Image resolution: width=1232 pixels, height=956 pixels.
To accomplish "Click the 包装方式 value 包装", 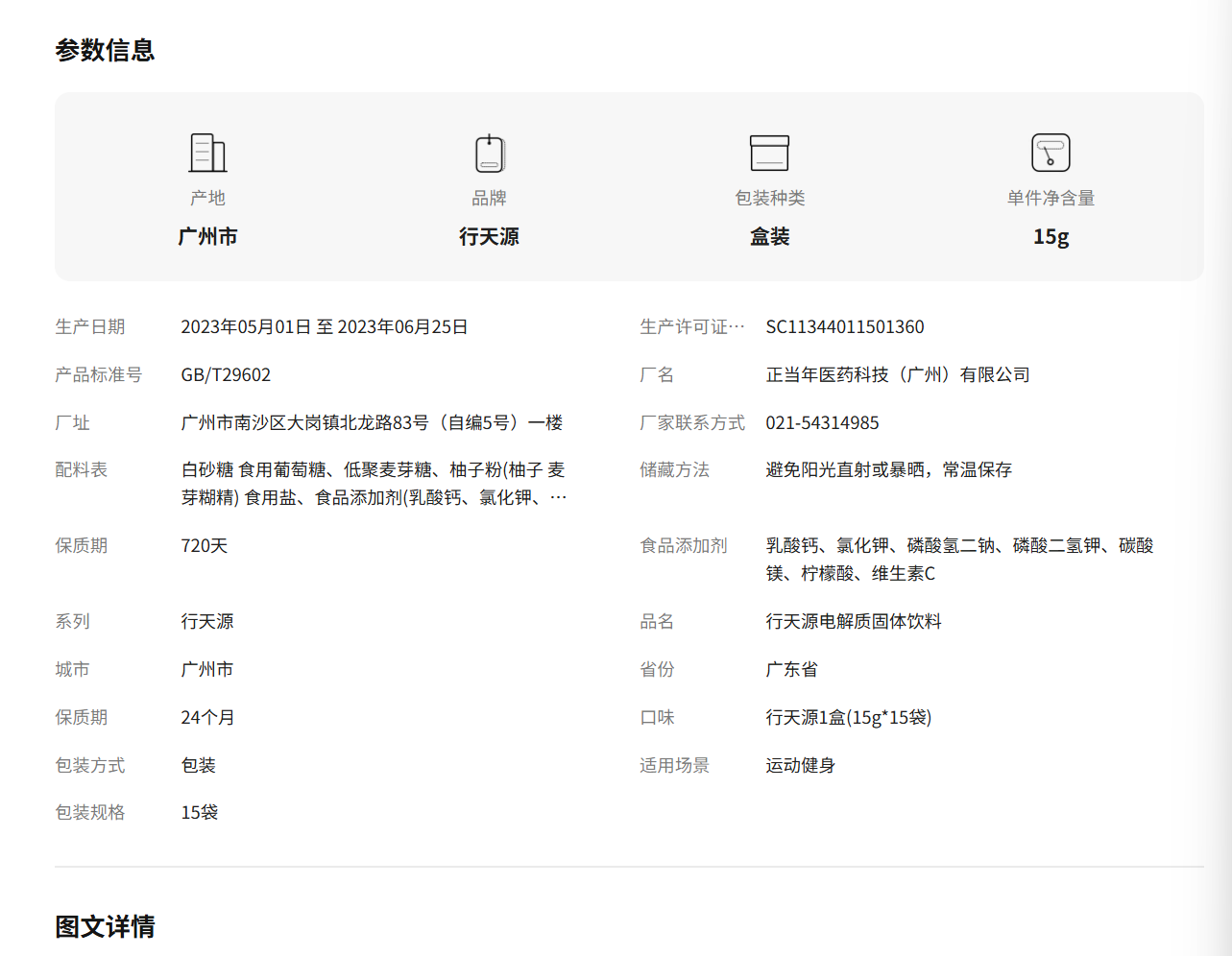I will click(199, 766).
